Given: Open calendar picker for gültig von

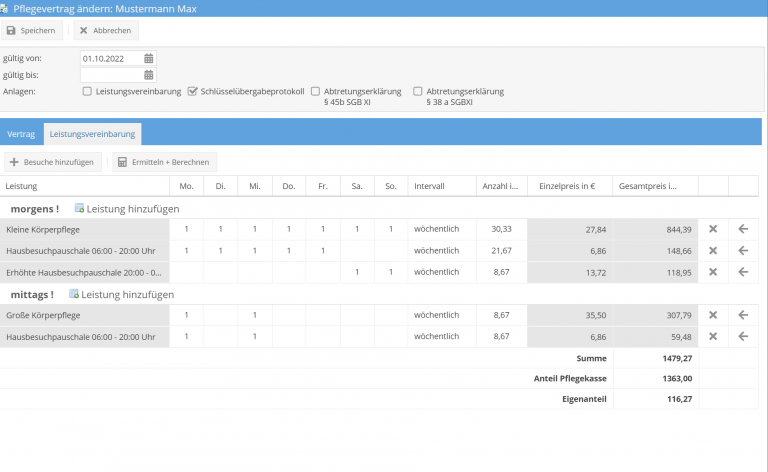Looking at the screenshot, I should click(x=149, y=58).
